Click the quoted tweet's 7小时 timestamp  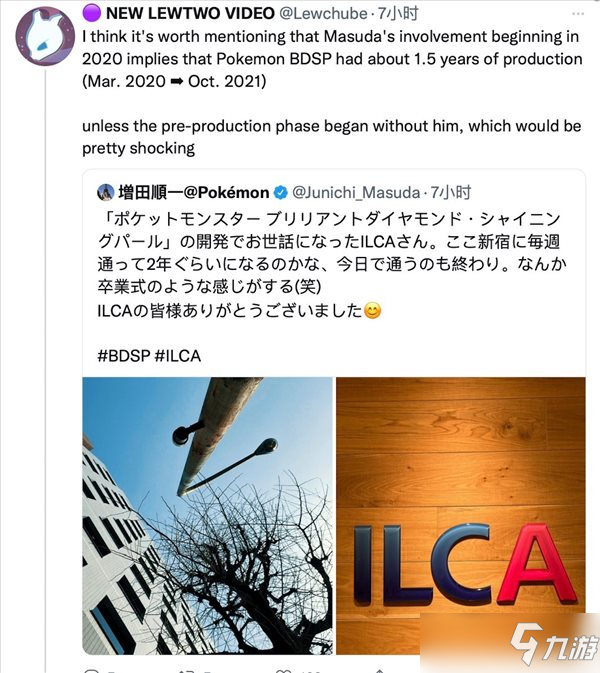tap(451, 193)
